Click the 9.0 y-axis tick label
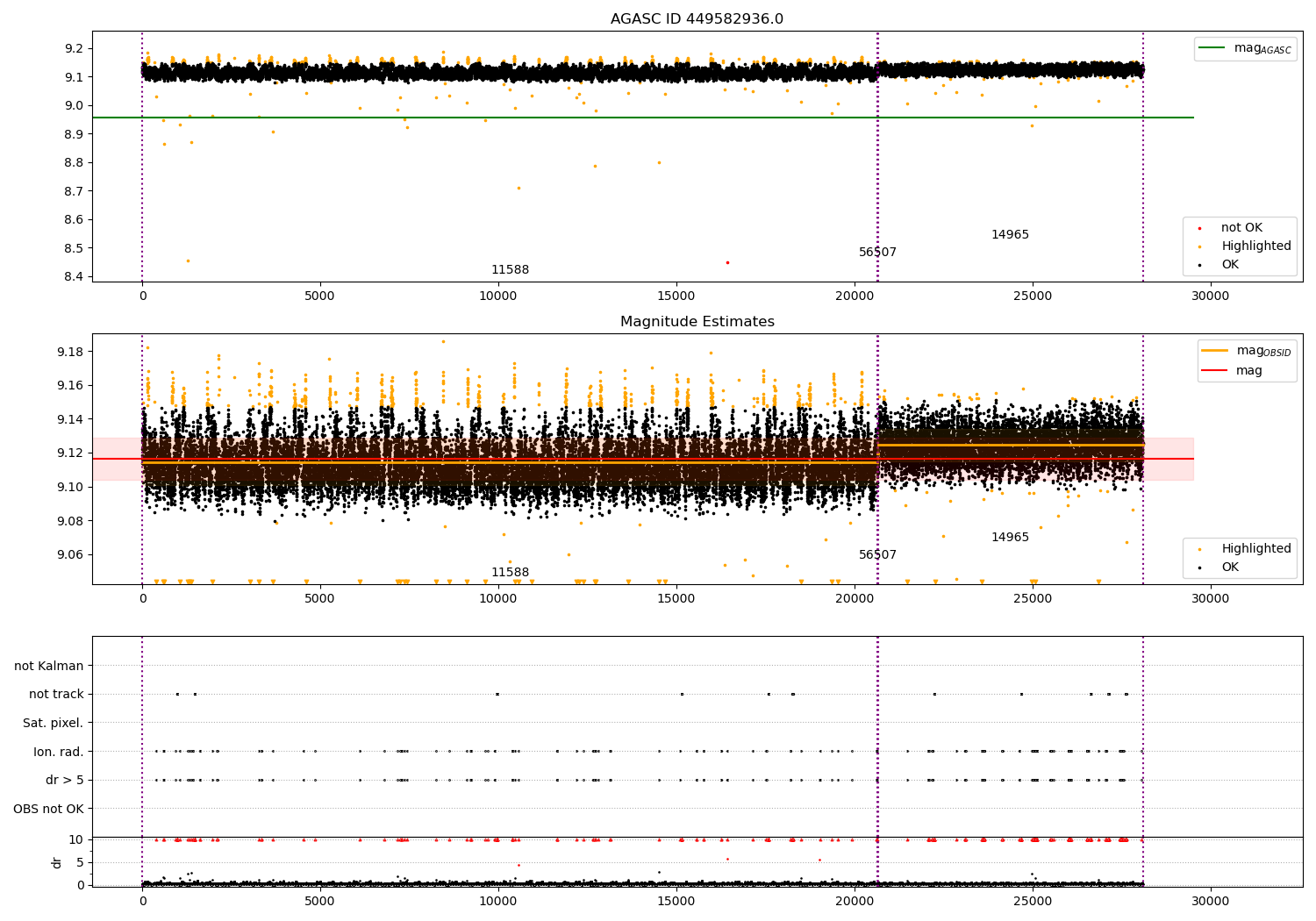Screen dimensions: 1316x921 point(75,105)
